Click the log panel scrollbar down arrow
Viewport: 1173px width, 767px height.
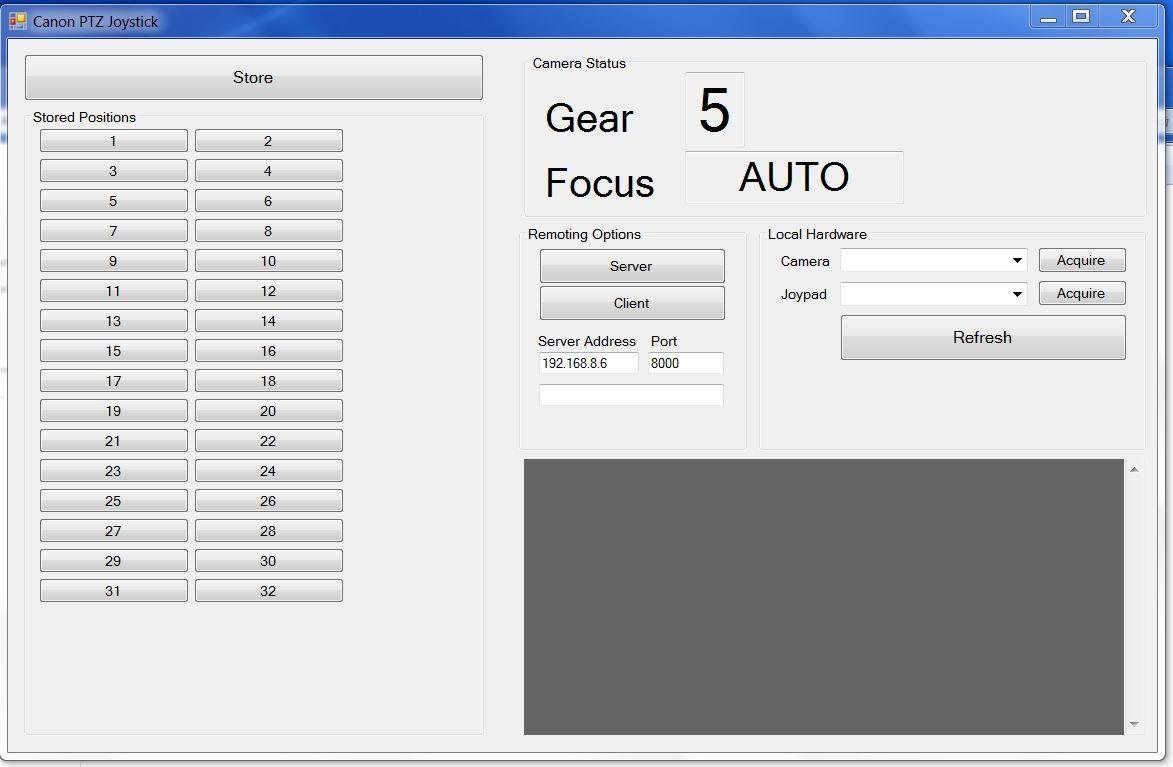pyautogui.click(x=1134, y=724)
